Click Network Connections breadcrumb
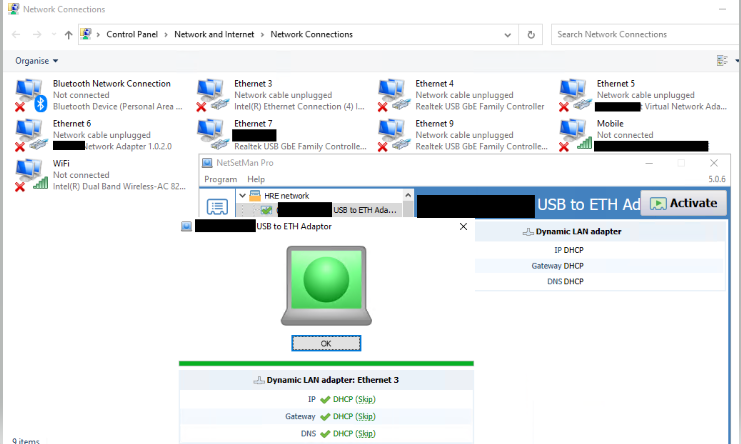741x444 pixels. click(x=311, y=34)
